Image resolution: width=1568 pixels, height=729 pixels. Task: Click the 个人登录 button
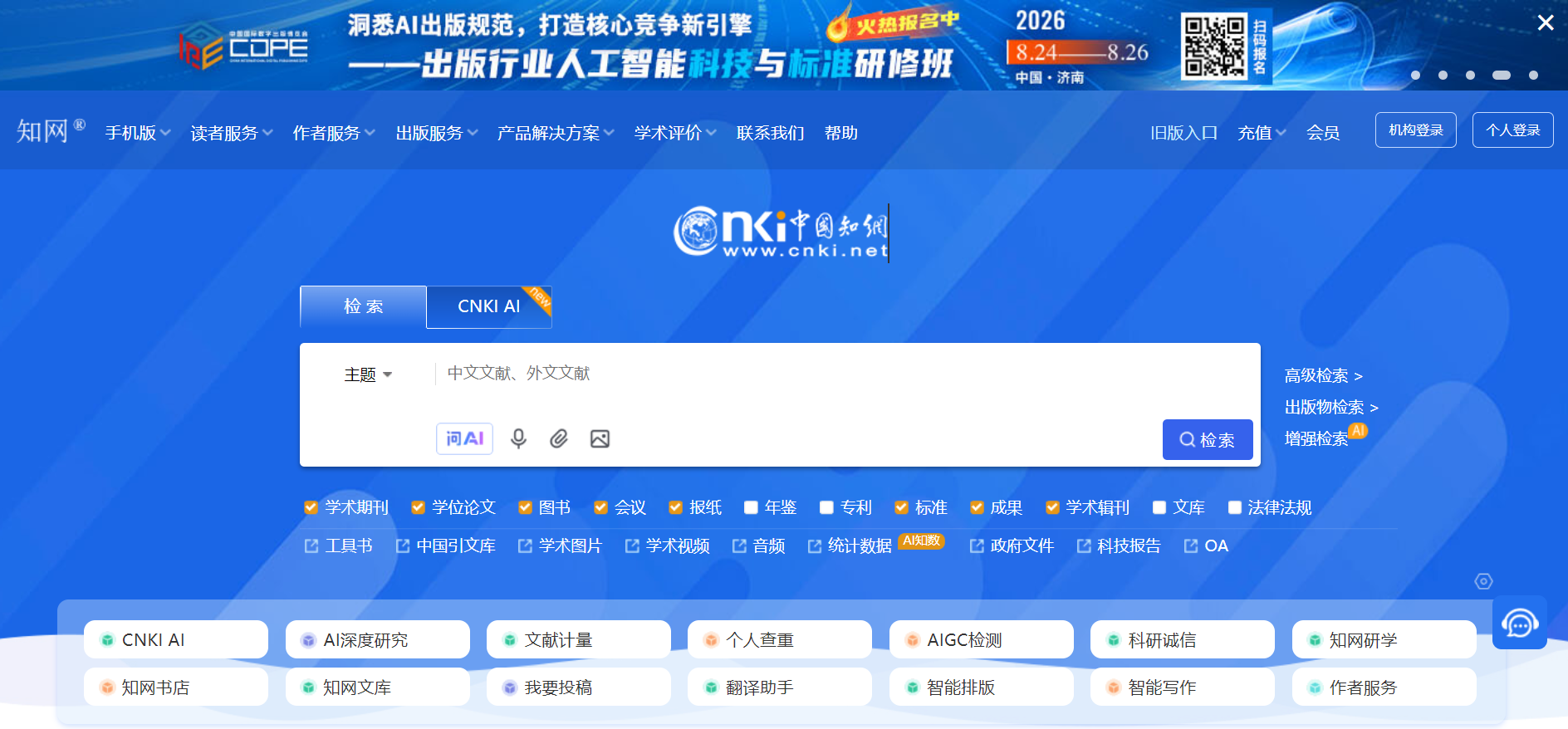click(1512, 130)
